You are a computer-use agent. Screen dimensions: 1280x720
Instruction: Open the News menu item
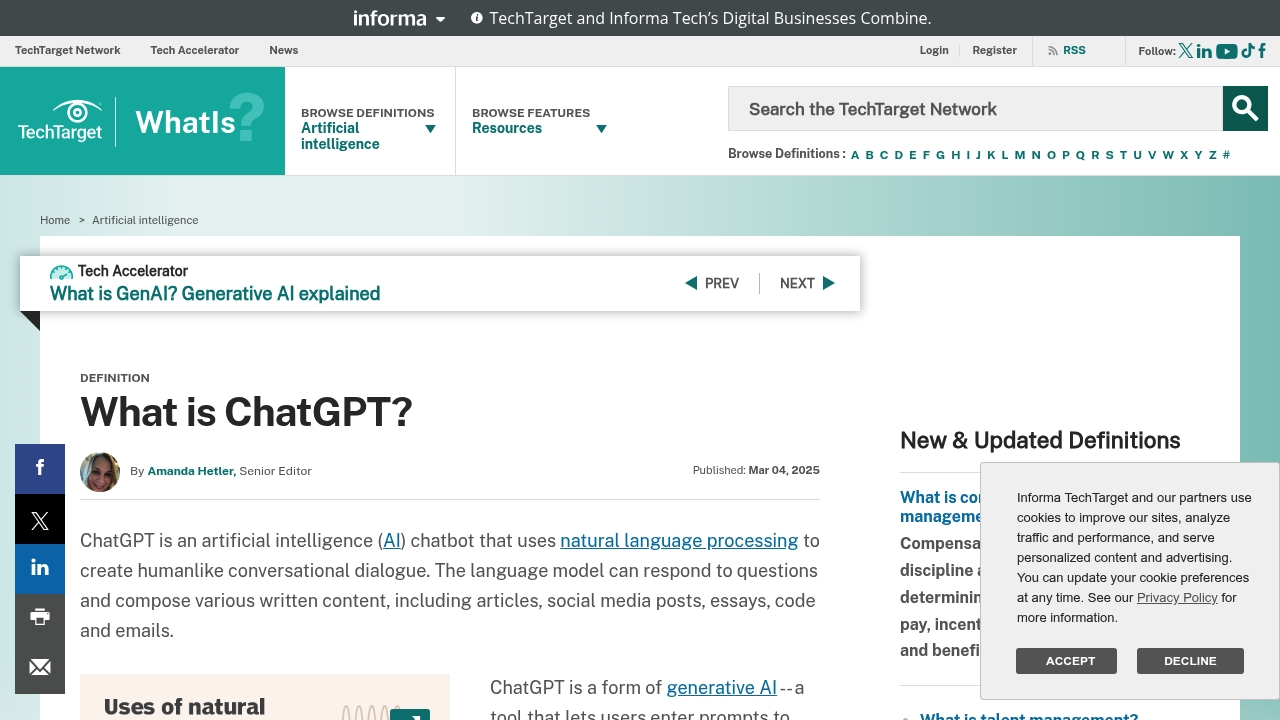click(x=284, y=50)
